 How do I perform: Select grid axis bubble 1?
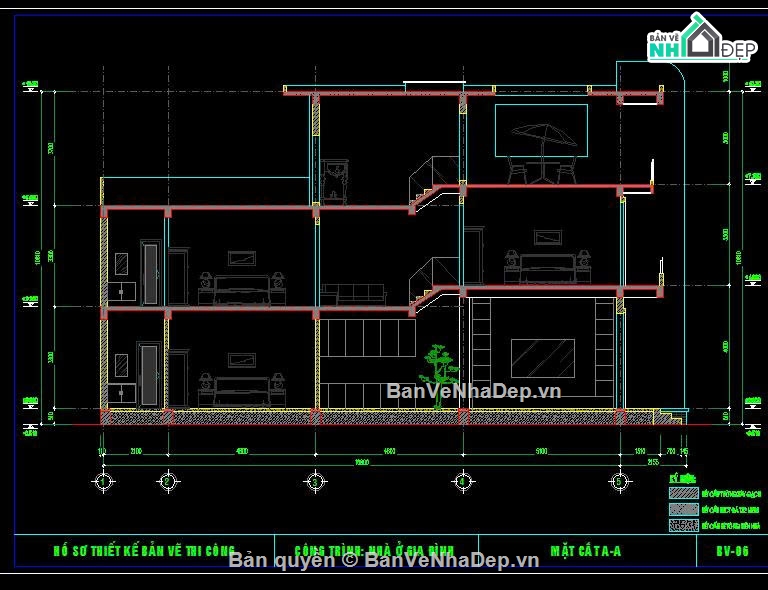coord(103,482)
